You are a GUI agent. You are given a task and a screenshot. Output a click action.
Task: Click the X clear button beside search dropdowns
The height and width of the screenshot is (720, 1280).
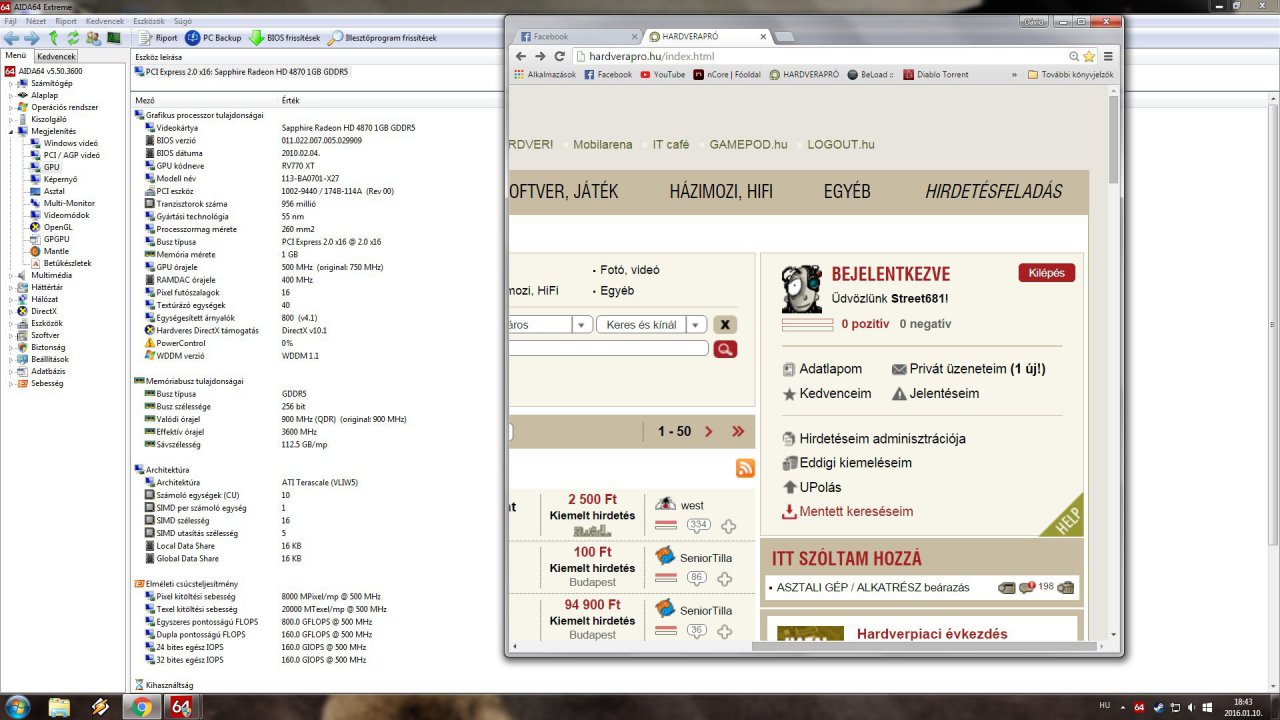pos(725,324)
